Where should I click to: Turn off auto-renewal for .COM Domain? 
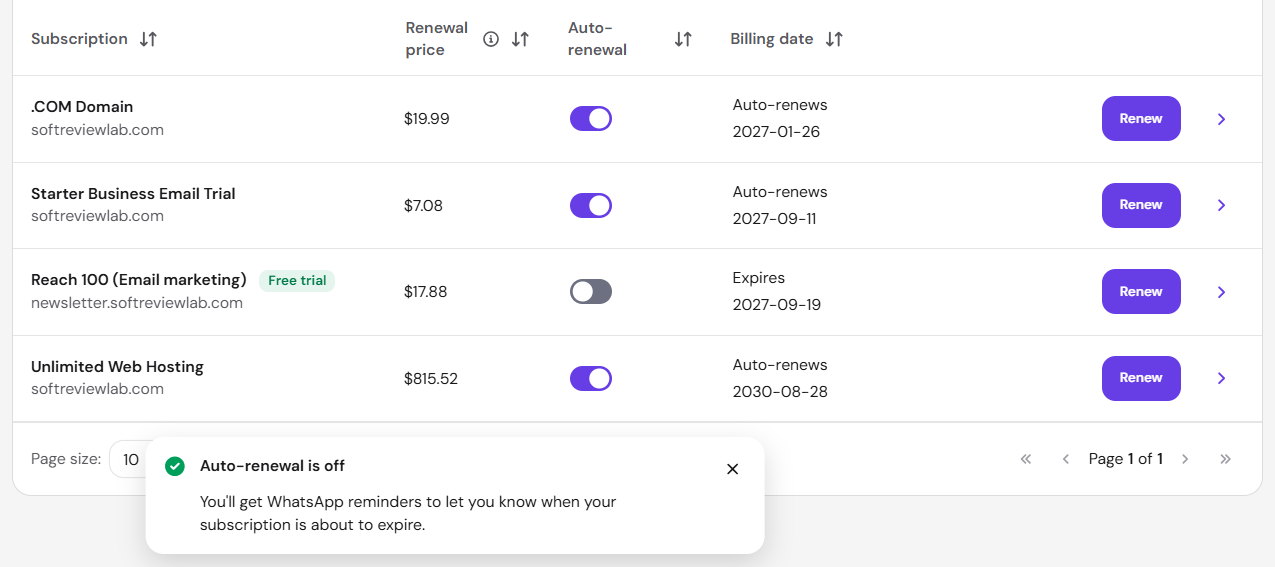(591, 119)
